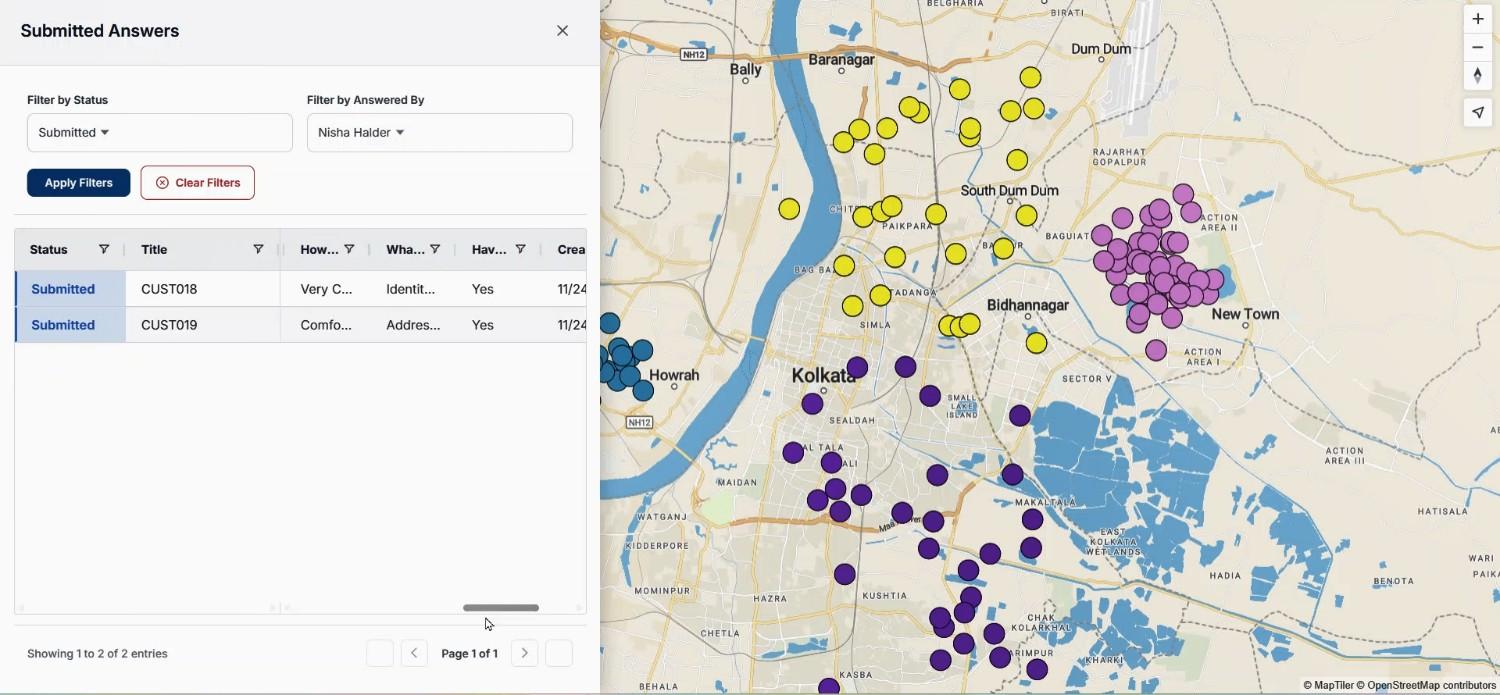
Task: Open filter icon on How... column
Action: click(349, 250)
